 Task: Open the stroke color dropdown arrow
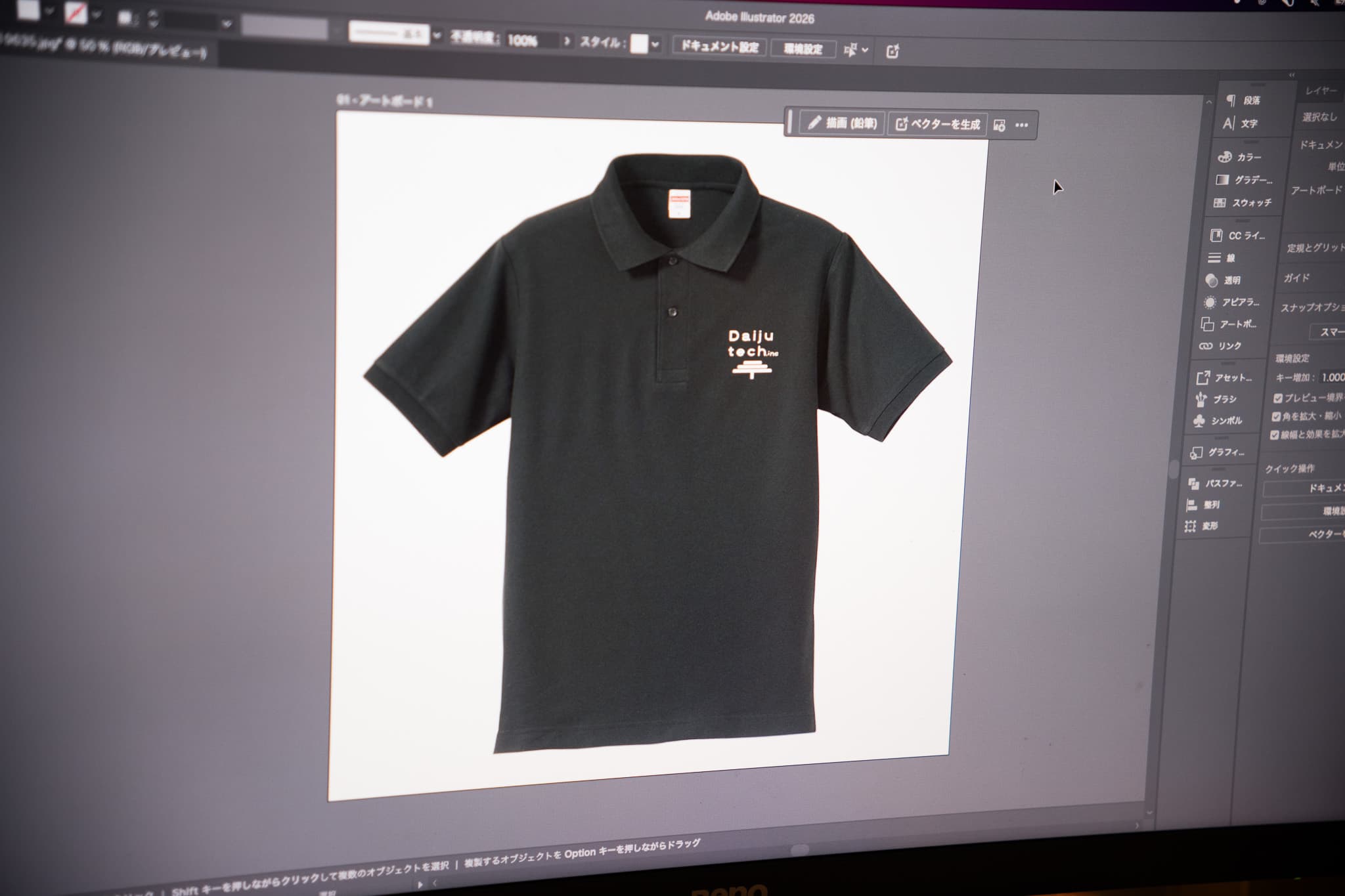pyautogui.click(x=98, y=14)
